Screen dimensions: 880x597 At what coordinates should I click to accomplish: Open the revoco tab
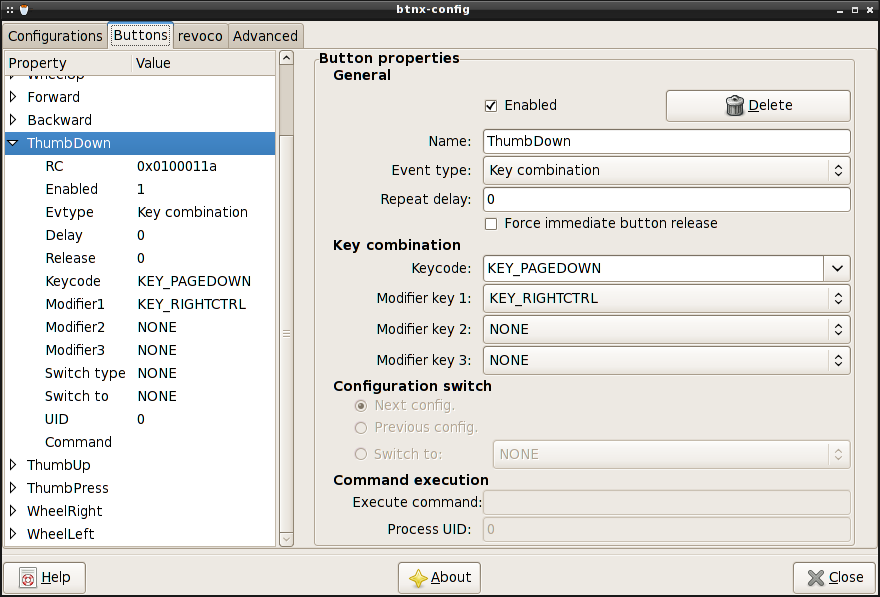click(x=200, y=36)
